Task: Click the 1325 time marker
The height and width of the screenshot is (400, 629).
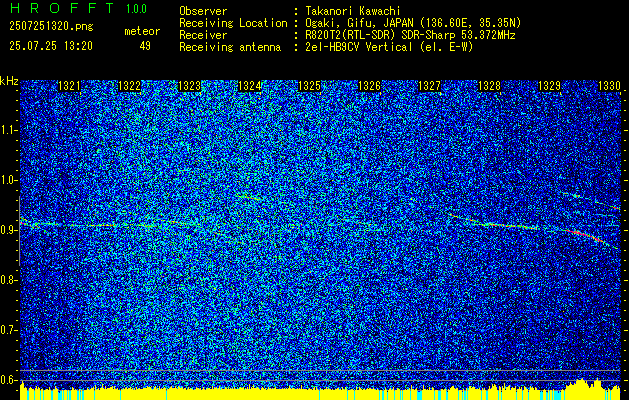Action: (310, 86)
